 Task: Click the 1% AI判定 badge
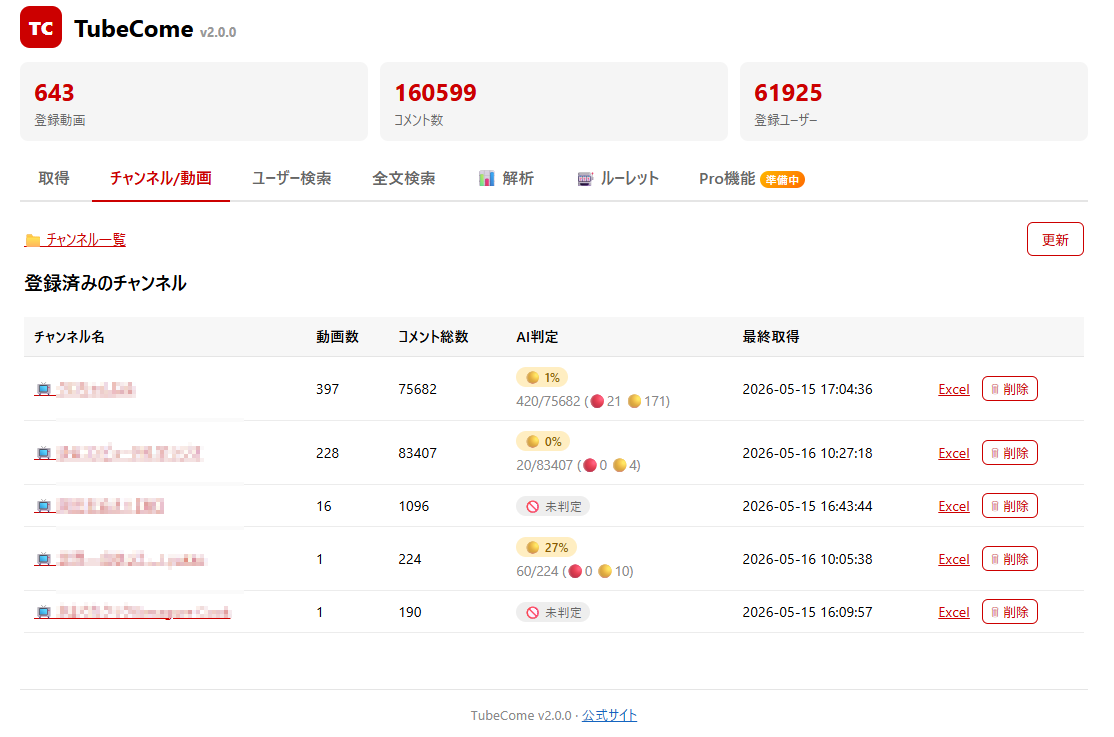click(x=542, y=377)
